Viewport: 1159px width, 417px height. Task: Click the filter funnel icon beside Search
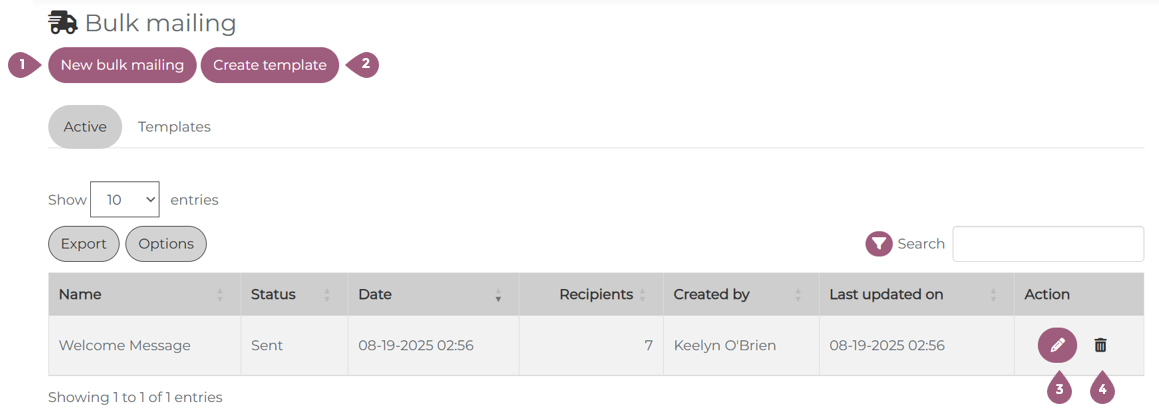pos(878,244)
